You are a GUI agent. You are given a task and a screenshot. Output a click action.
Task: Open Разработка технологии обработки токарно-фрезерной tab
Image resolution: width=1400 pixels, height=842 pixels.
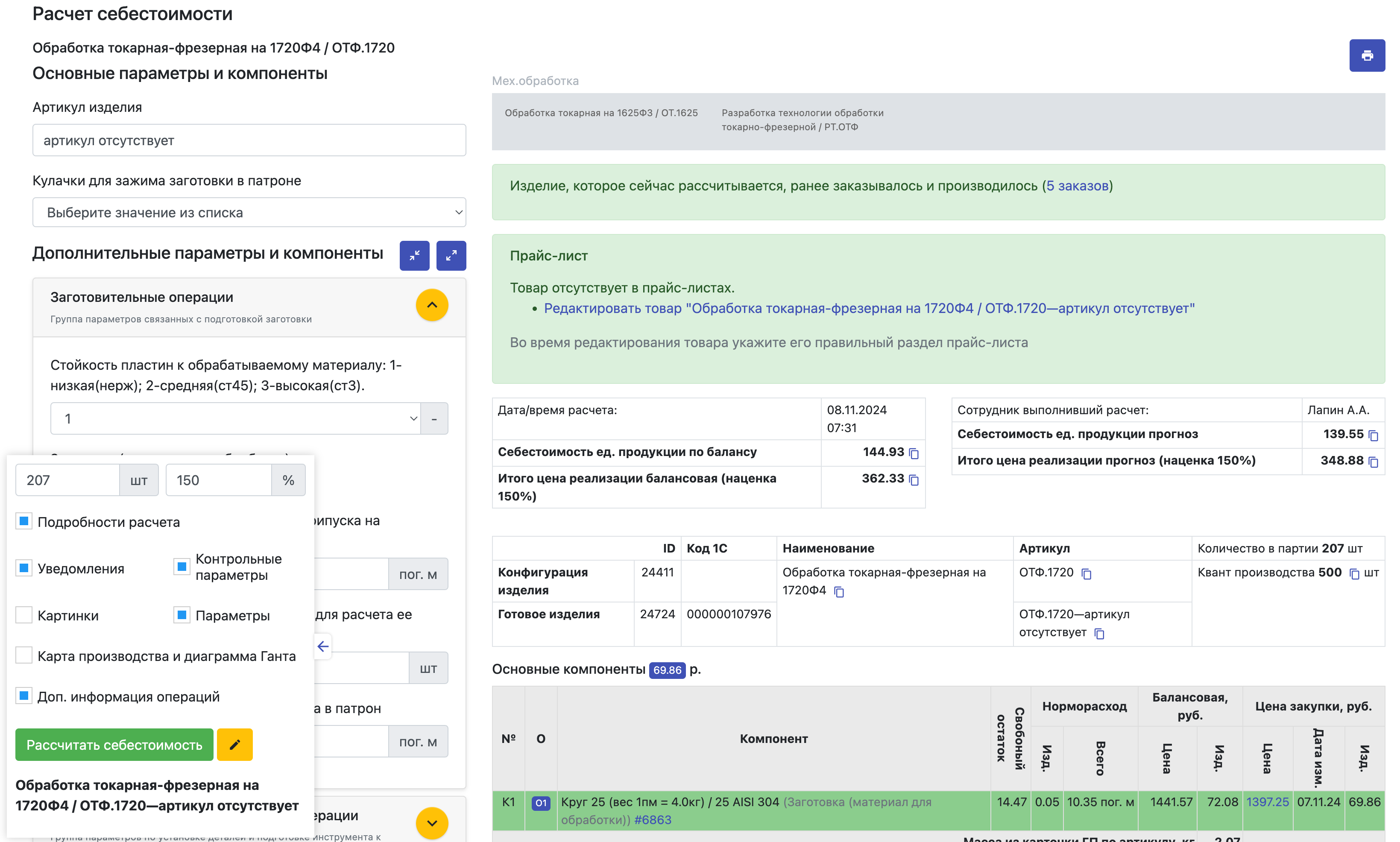pos(802,120)
